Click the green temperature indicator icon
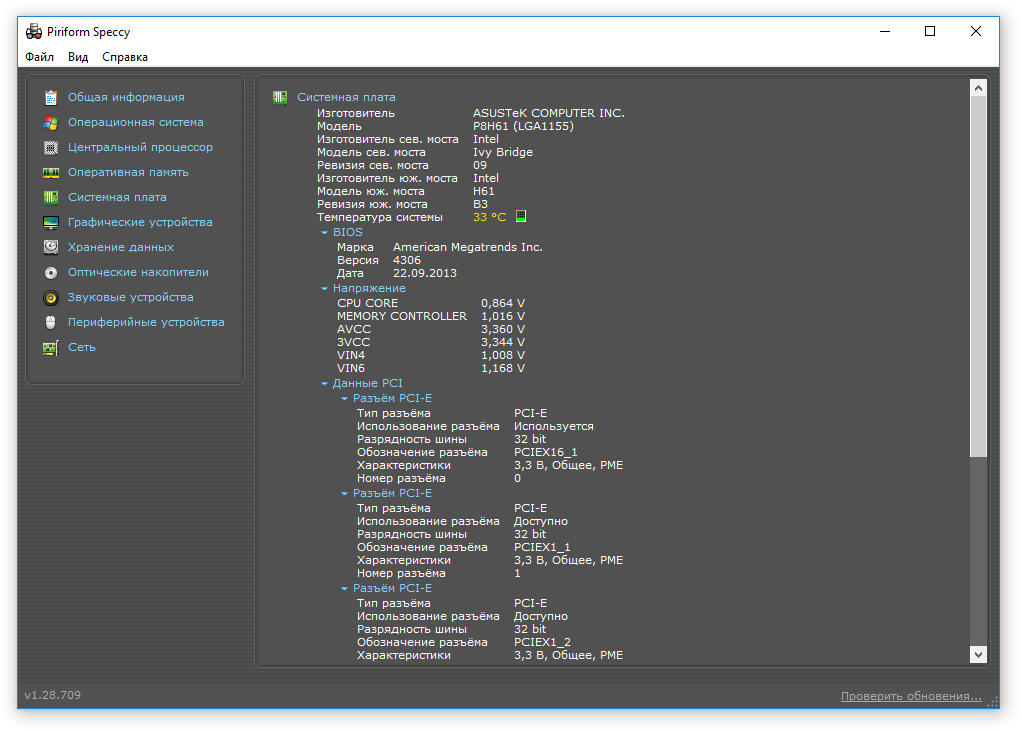 pyautogui.click(x=521, y=216)
